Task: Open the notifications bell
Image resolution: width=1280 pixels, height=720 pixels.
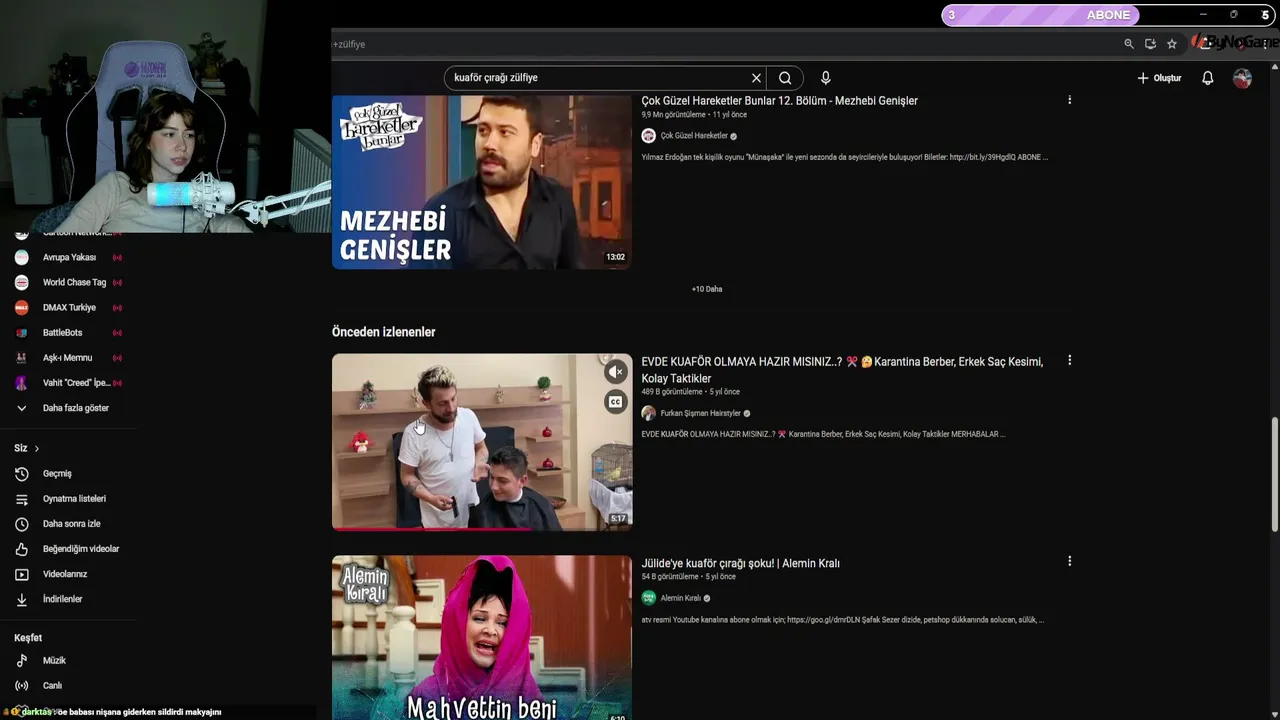Action: [1207, 78]
